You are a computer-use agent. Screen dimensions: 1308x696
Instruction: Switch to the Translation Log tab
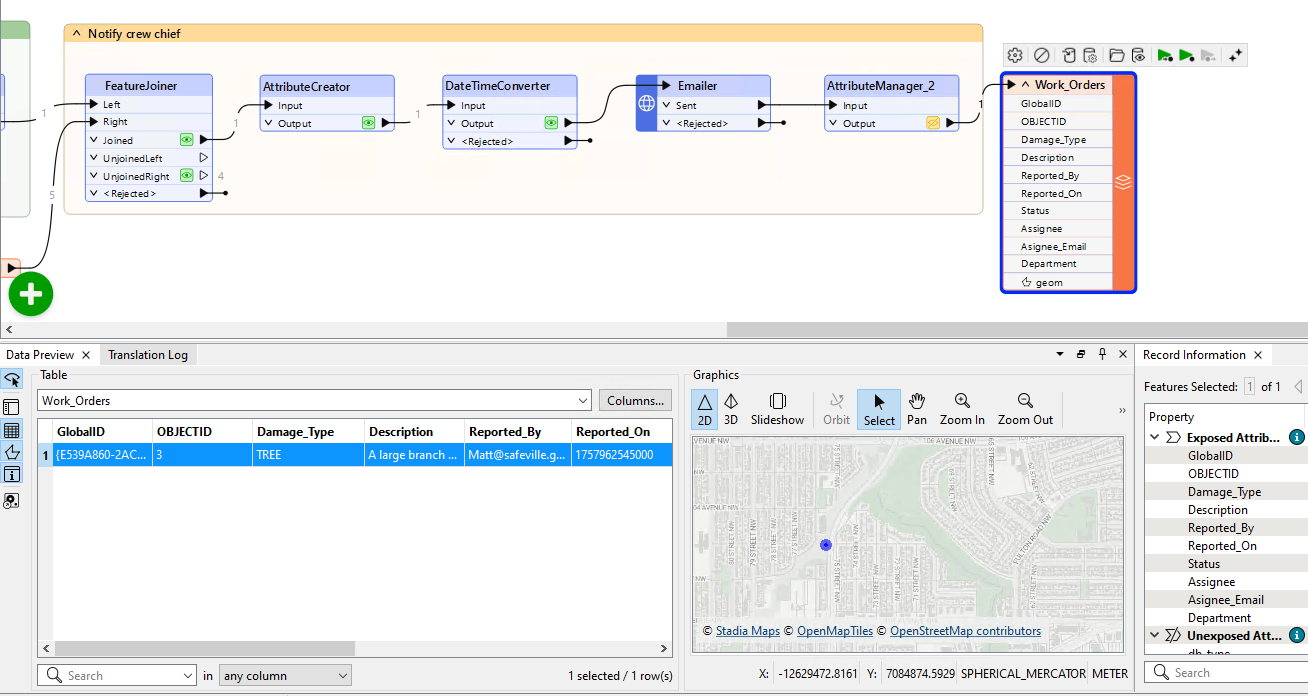[147, 354]
